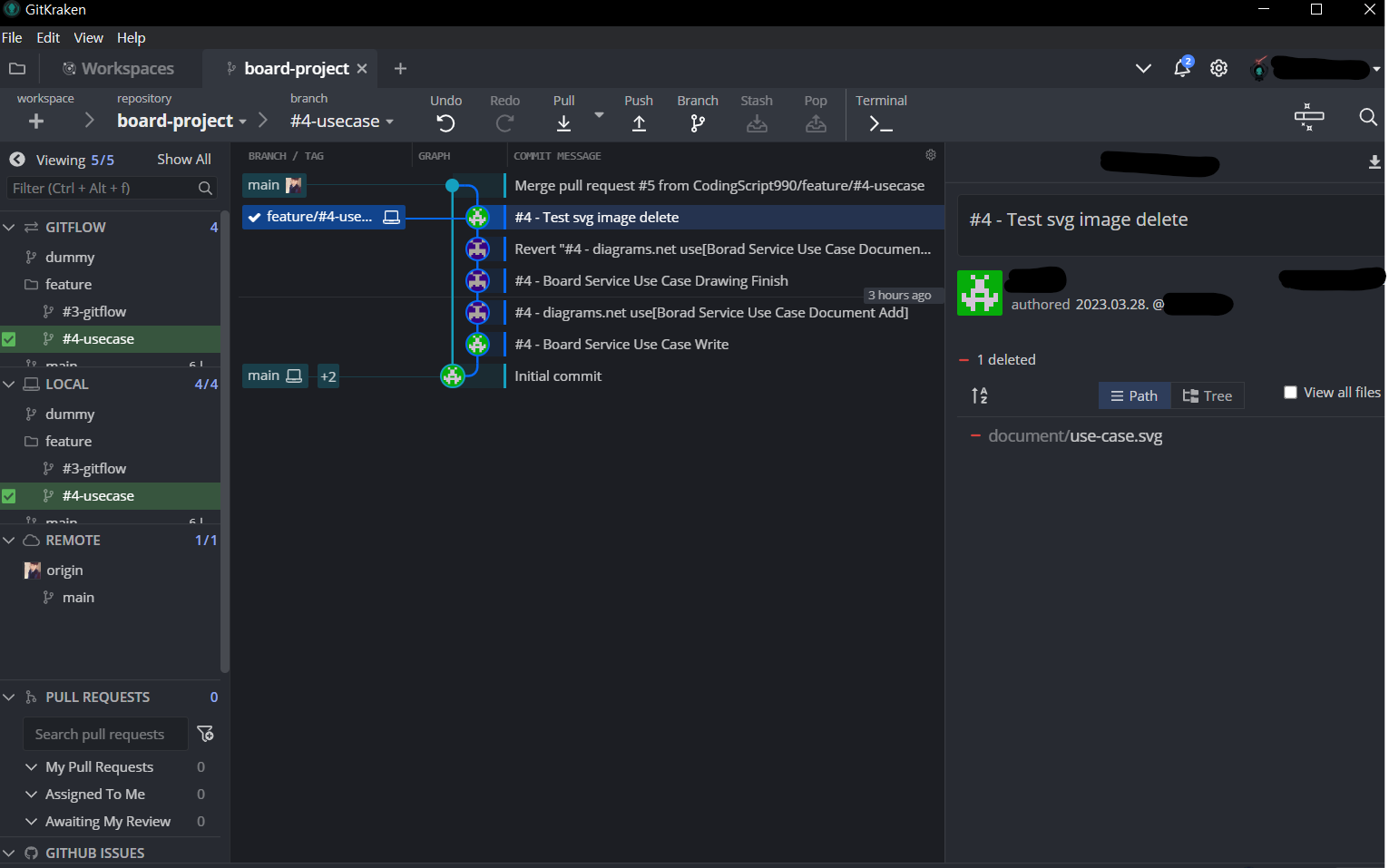Click the local computer icon on main label
1389x868 pixels.
point(294,375)
